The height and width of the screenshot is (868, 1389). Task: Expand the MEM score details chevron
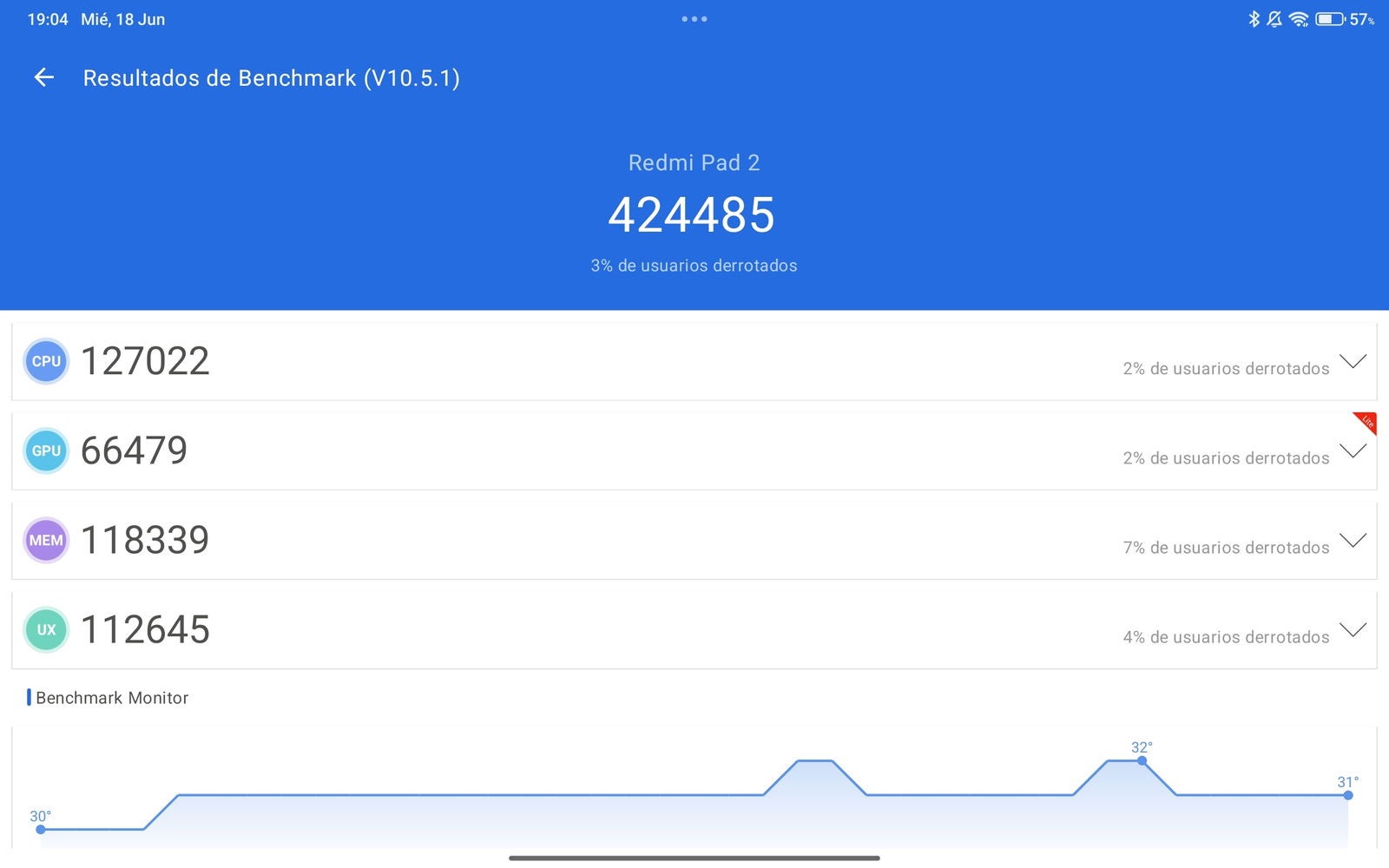click(x=1353, y=540)
